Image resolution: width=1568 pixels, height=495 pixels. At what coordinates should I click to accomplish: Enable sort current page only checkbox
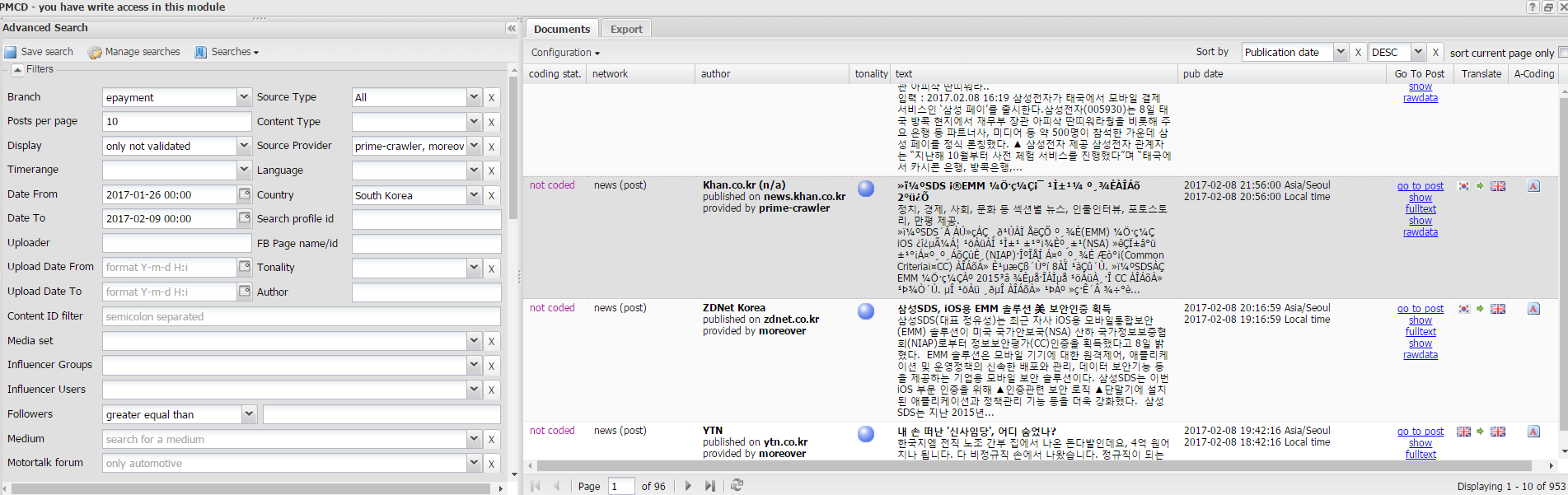click(x=1562, y=53)
